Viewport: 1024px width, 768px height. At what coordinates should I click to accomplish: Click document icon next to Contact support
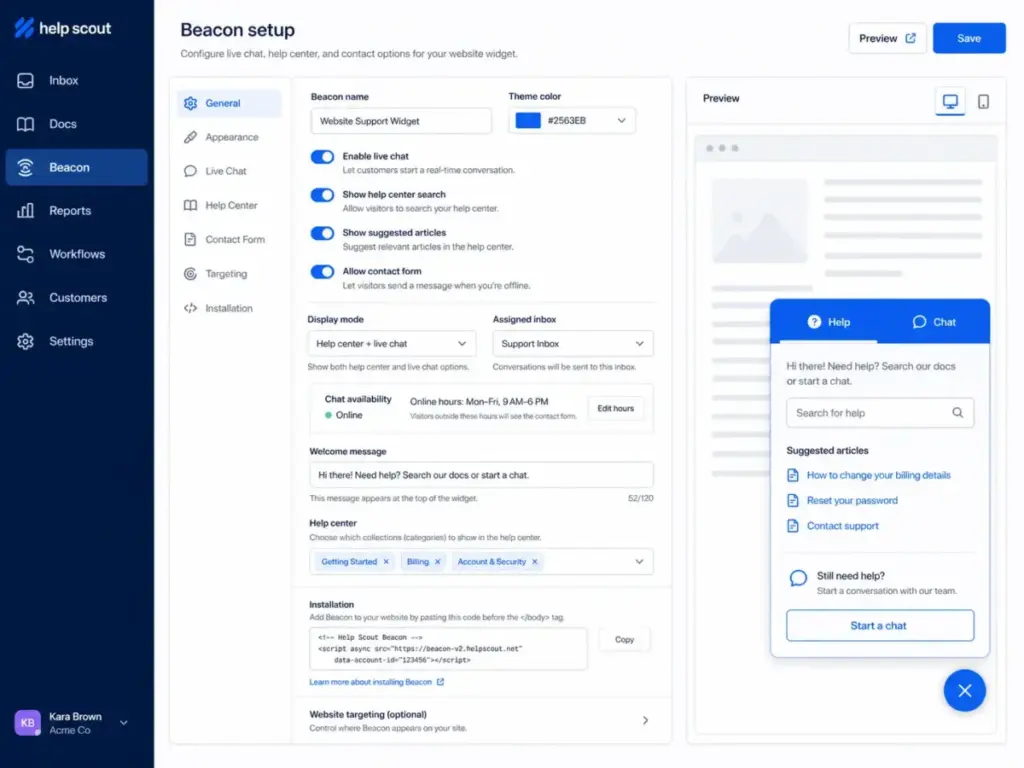coord(793,526)
